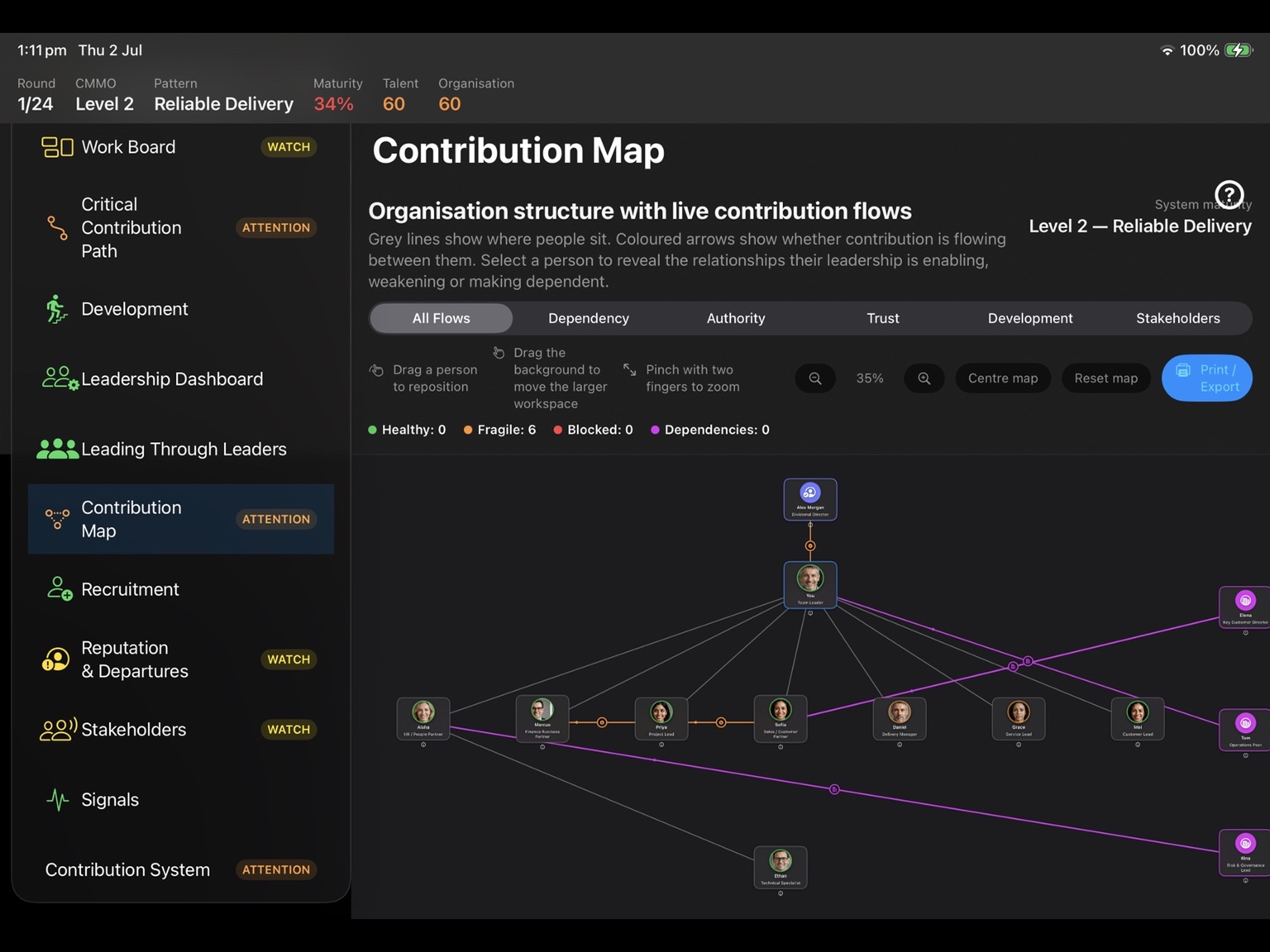Click the 35% zoom level value
The height and width of the screenshot is (952, 1270).
click(870, 378)
